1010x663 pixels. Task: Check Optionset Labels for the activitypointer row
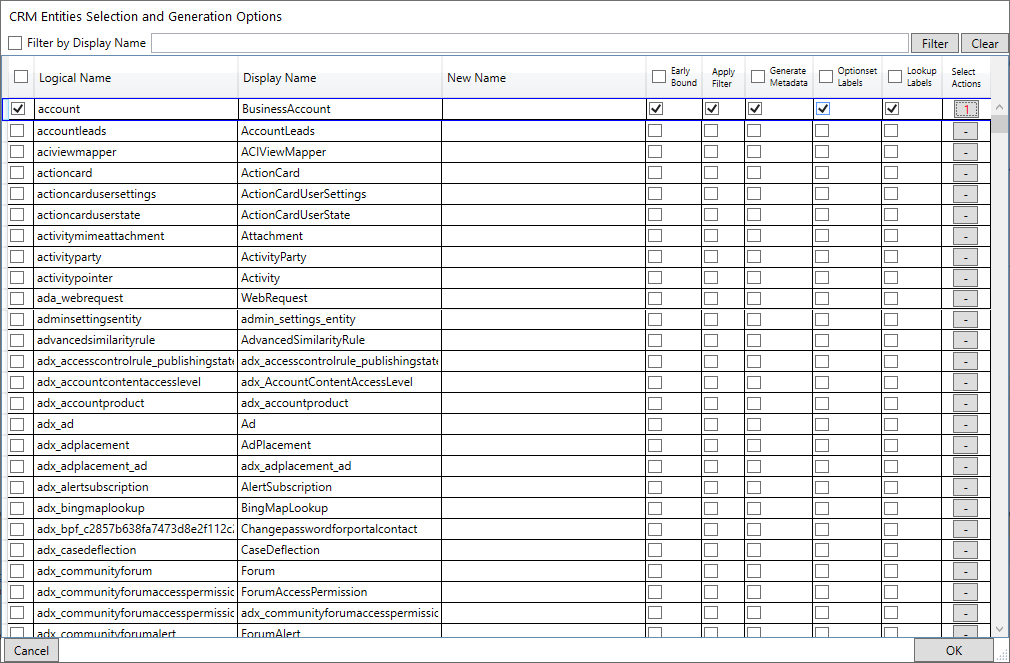[x=821, y=278]
